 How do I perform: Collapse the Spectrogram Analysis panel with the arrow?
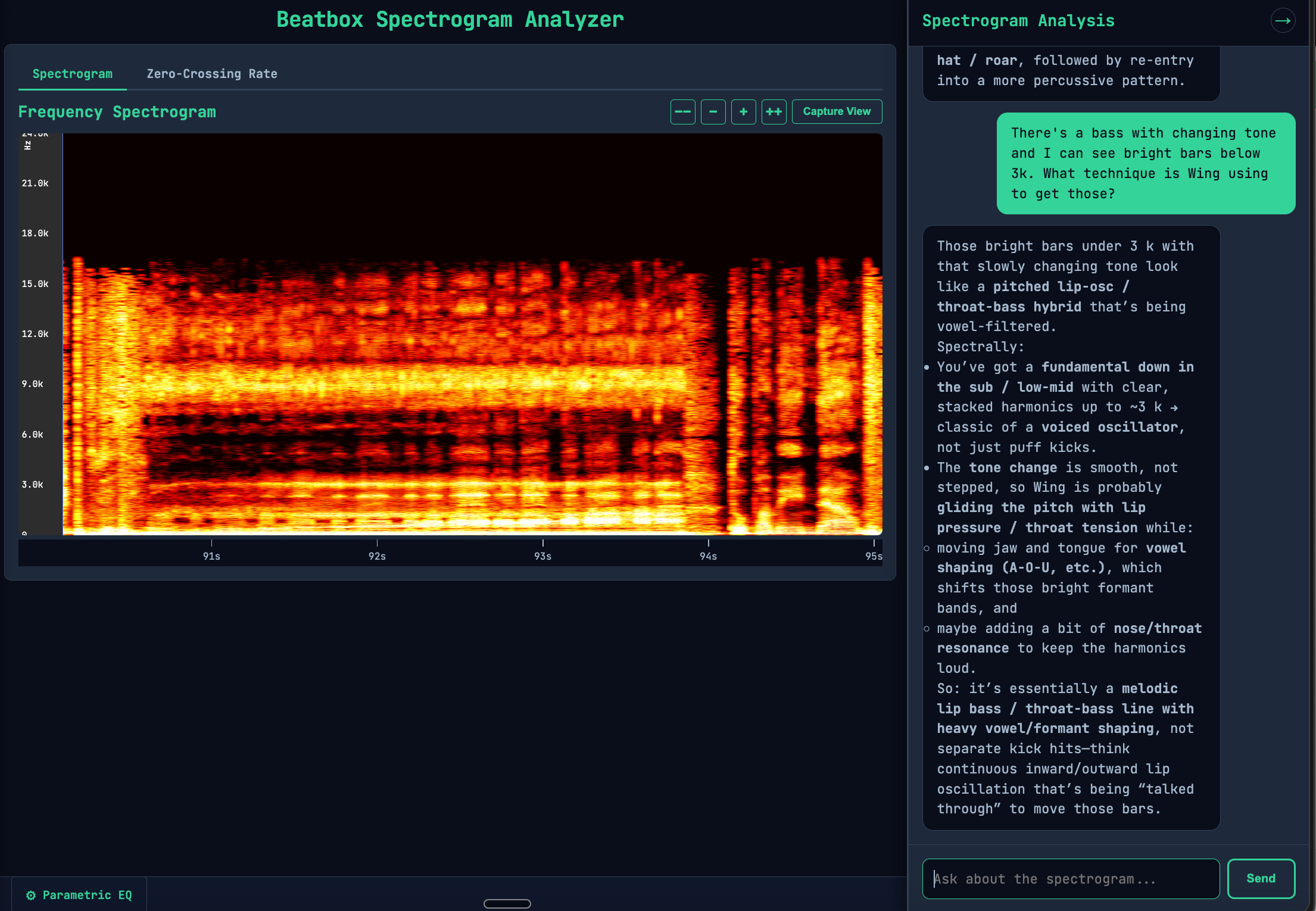click(1283, 21)
